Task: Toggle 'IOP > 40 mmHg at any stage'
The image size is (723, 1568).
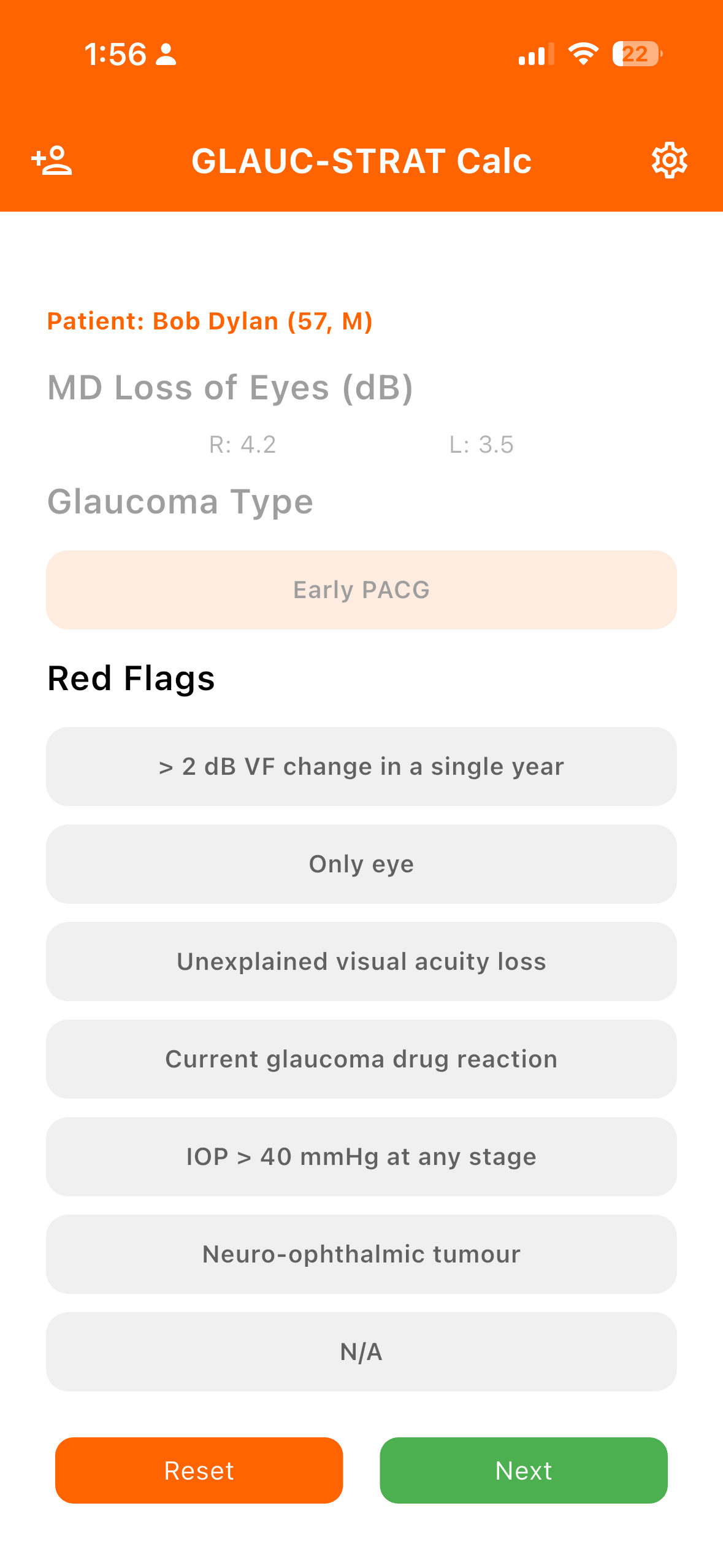Action: coord(361,1156)
